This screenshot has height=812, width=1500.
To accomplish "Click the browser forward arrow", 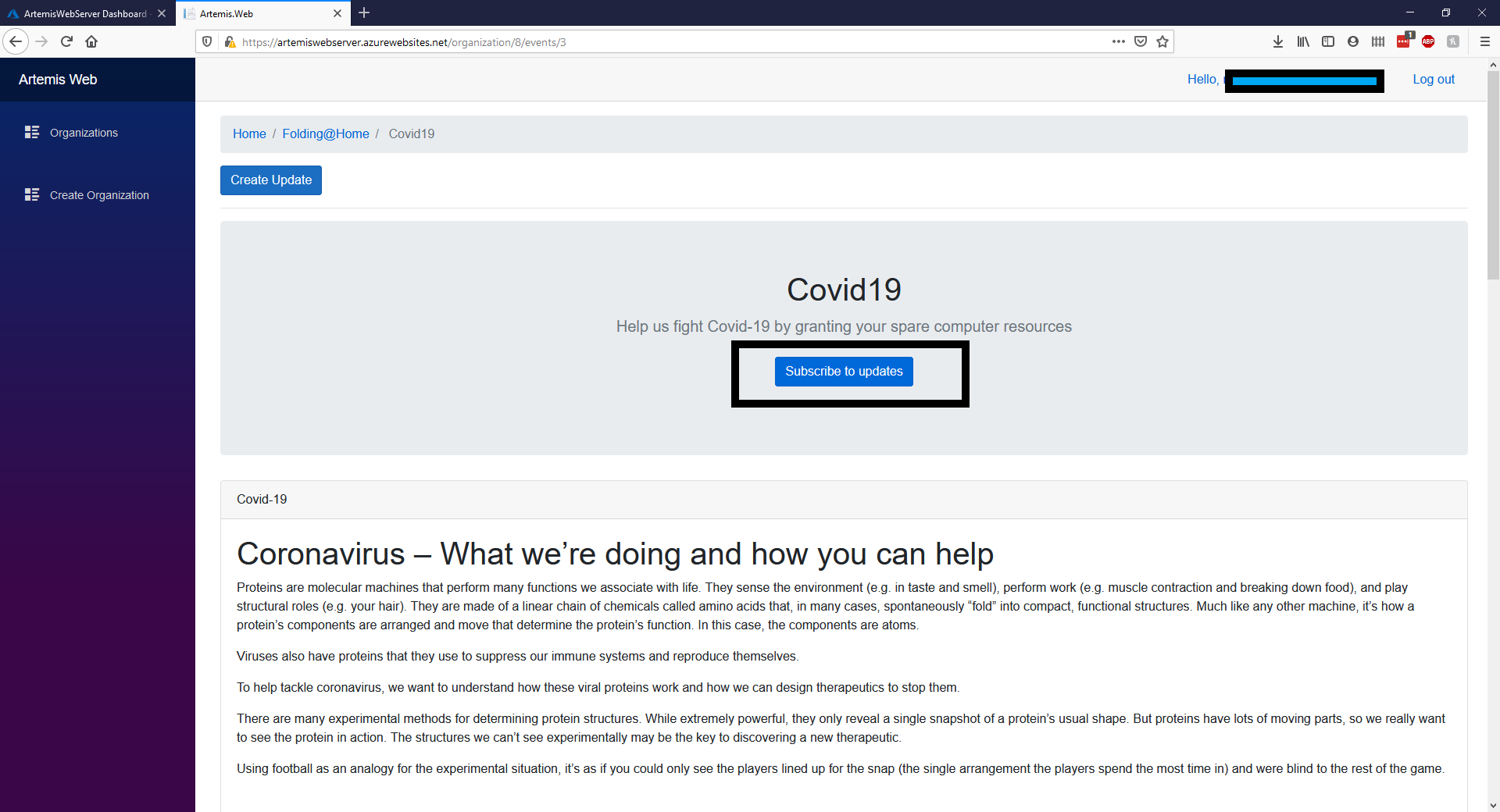I will [x=41, y=41].
